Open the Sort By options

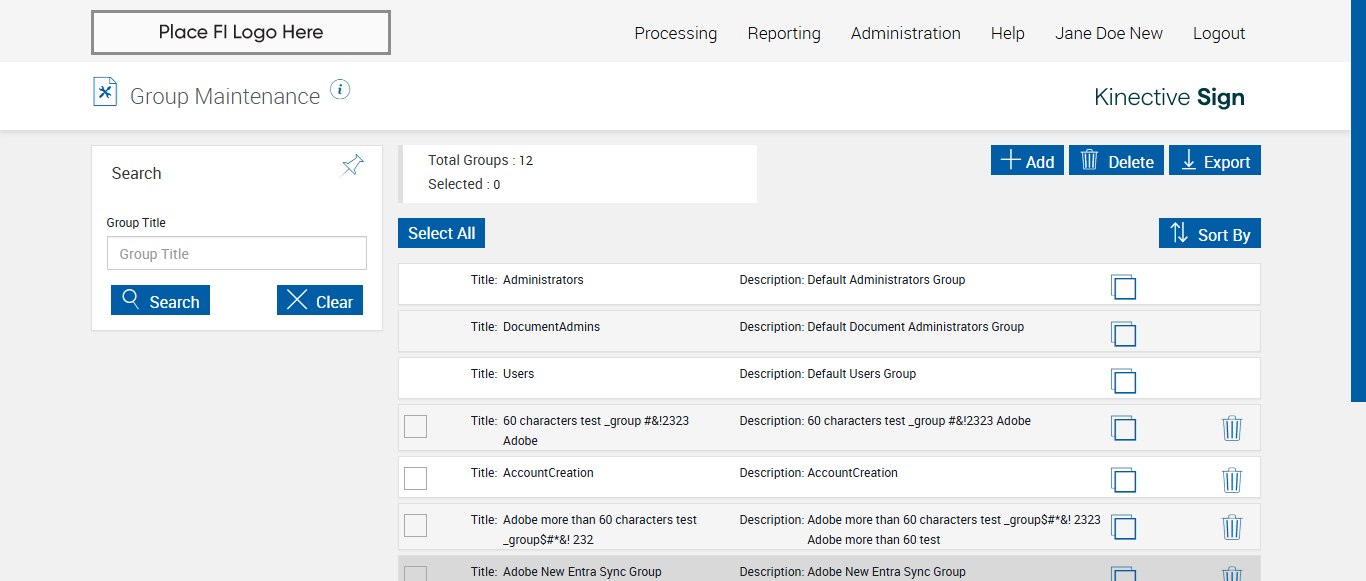coord(1210,234)
